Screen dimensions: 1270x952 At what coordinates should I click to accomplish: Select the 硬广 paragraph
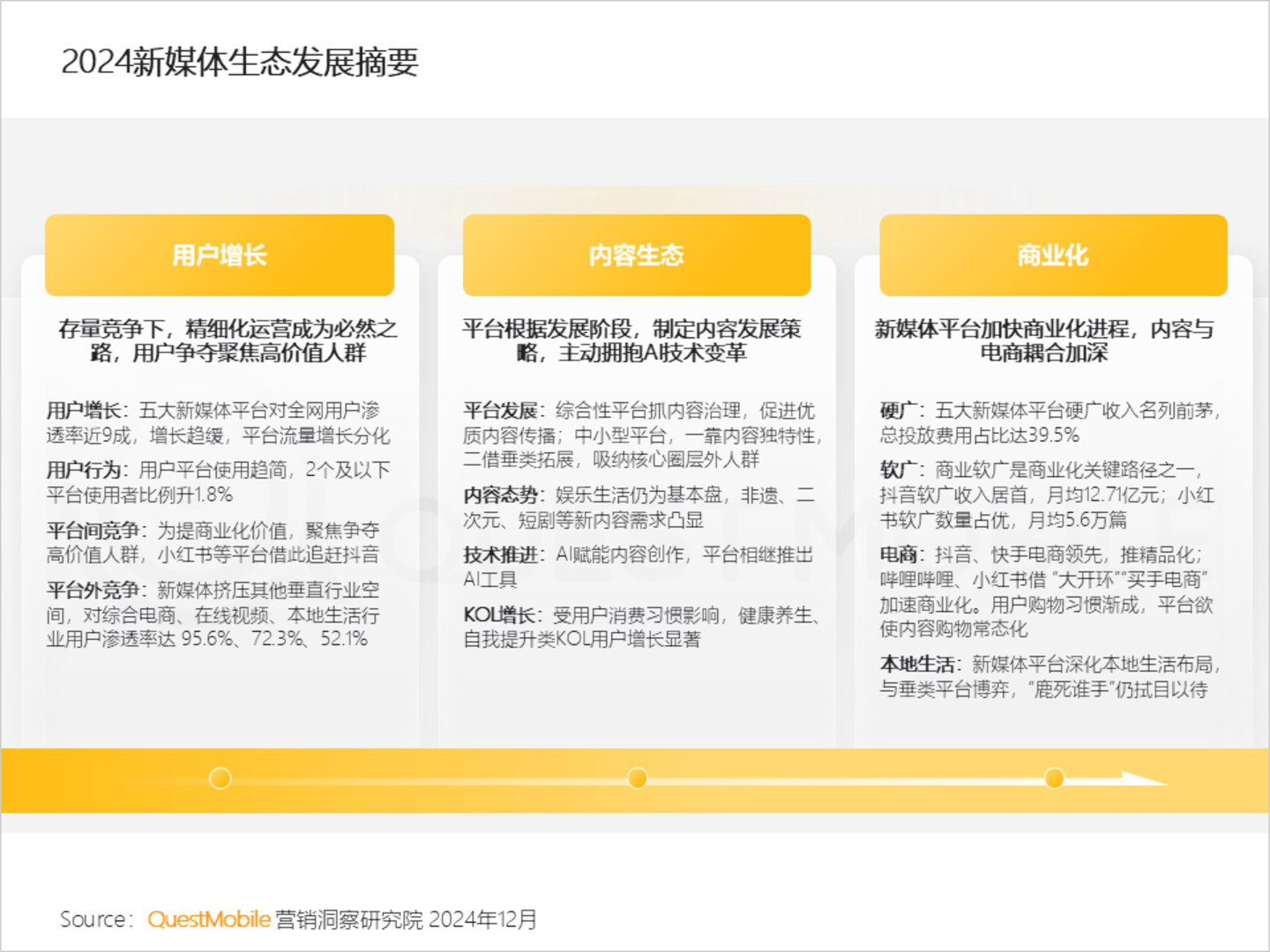1050,422
